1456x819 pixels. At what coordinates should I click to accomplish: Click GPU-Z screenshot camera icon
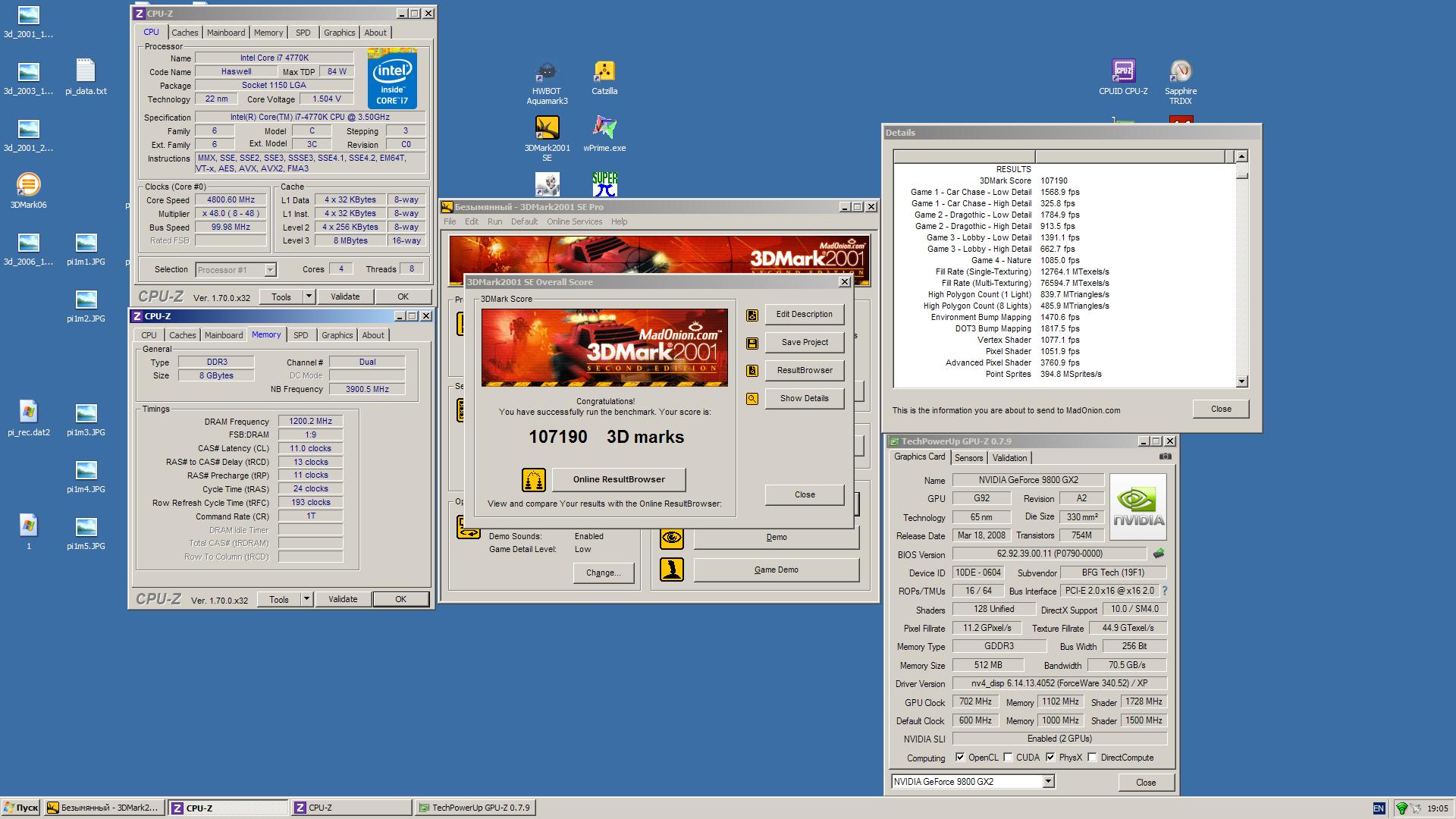1166,457
